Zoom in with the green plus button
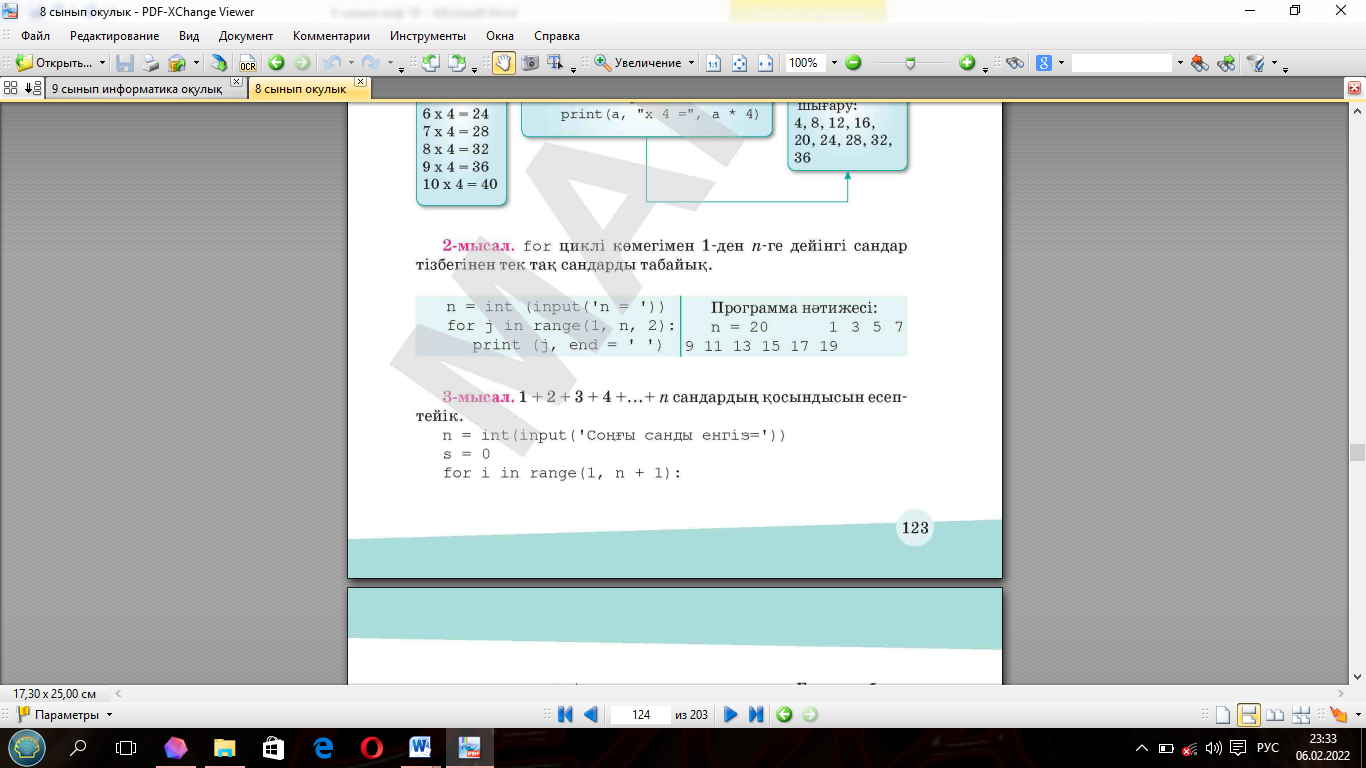Viewport: 1366px width, 768px height. 967,63
